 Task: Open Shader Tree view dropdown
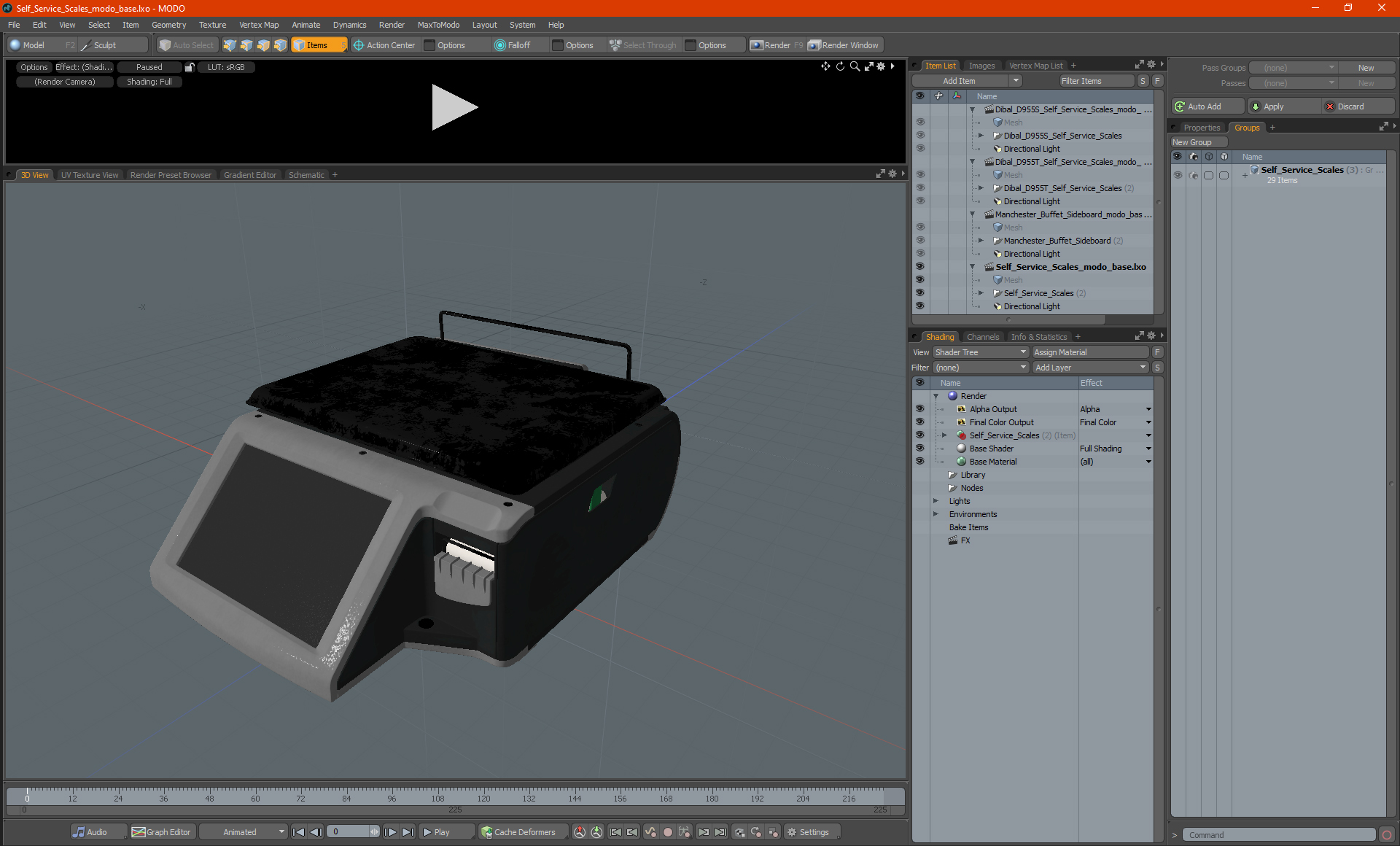point(980,352)
